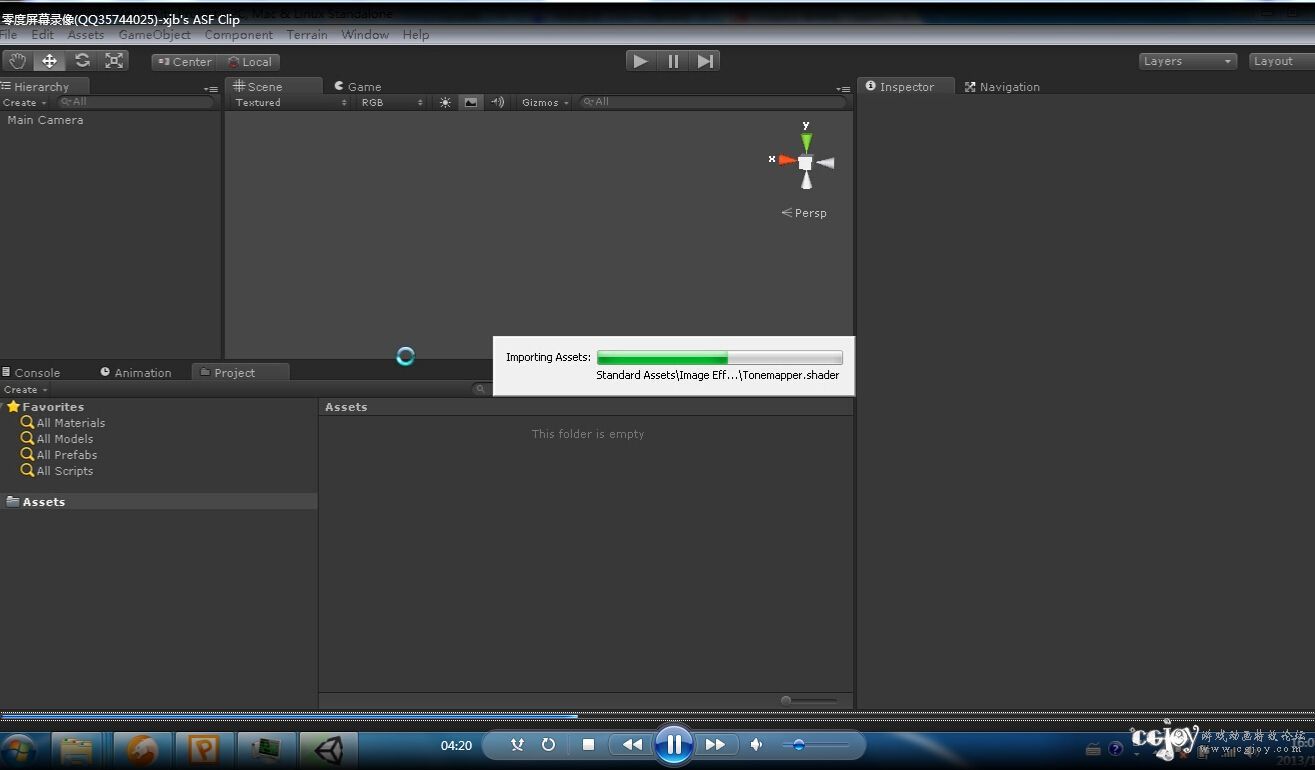Viewport: 1315px width, 770px height.
Task: Click the Hierarchy search field
Action: (136, 102)
